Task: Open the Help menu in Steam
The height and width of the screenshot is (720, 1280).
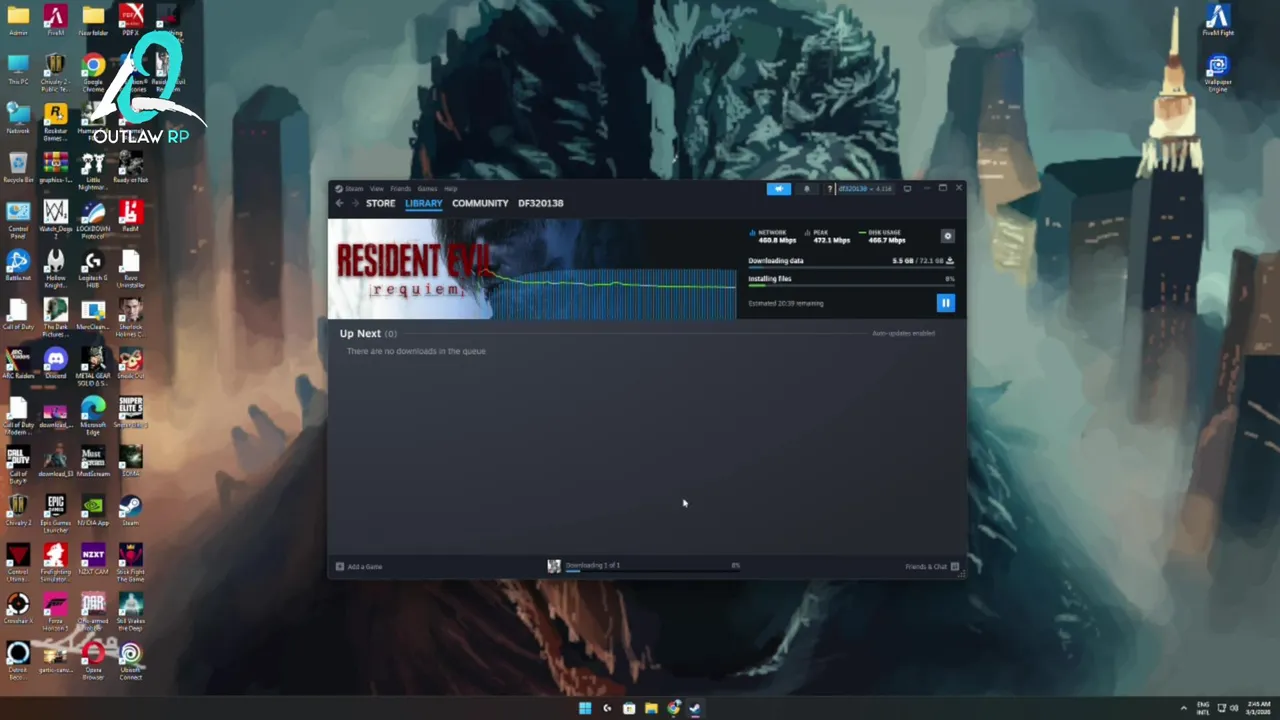Action: 450,188
